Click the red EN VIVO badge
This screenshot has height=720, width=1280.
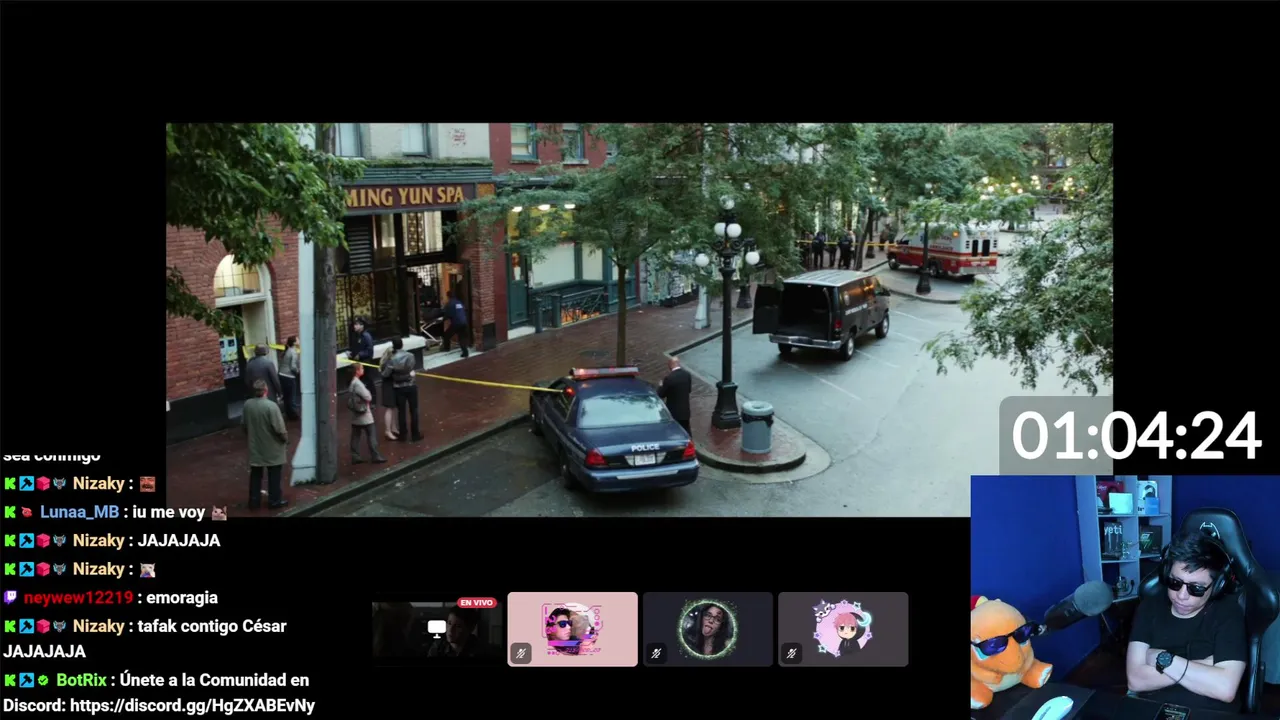[477, 603]
